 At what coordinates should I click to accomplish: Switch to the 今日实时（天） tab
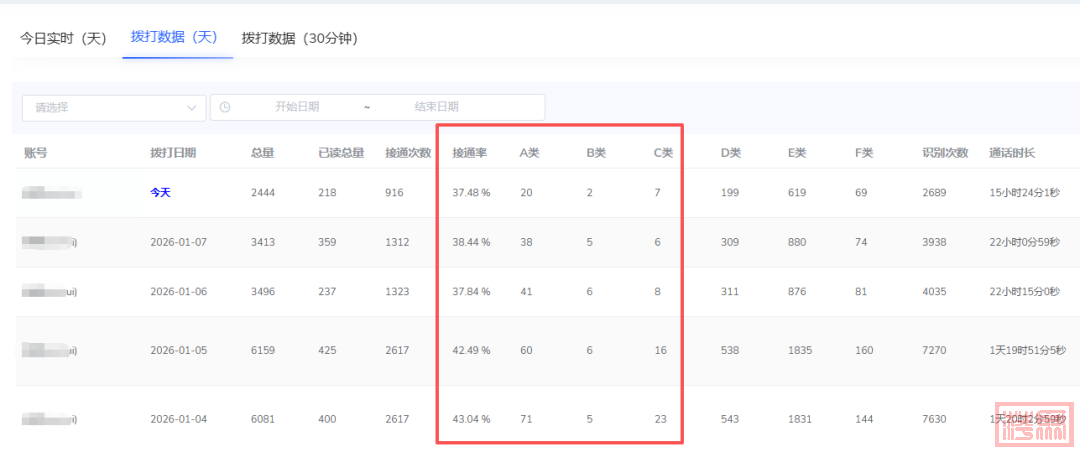63,38
